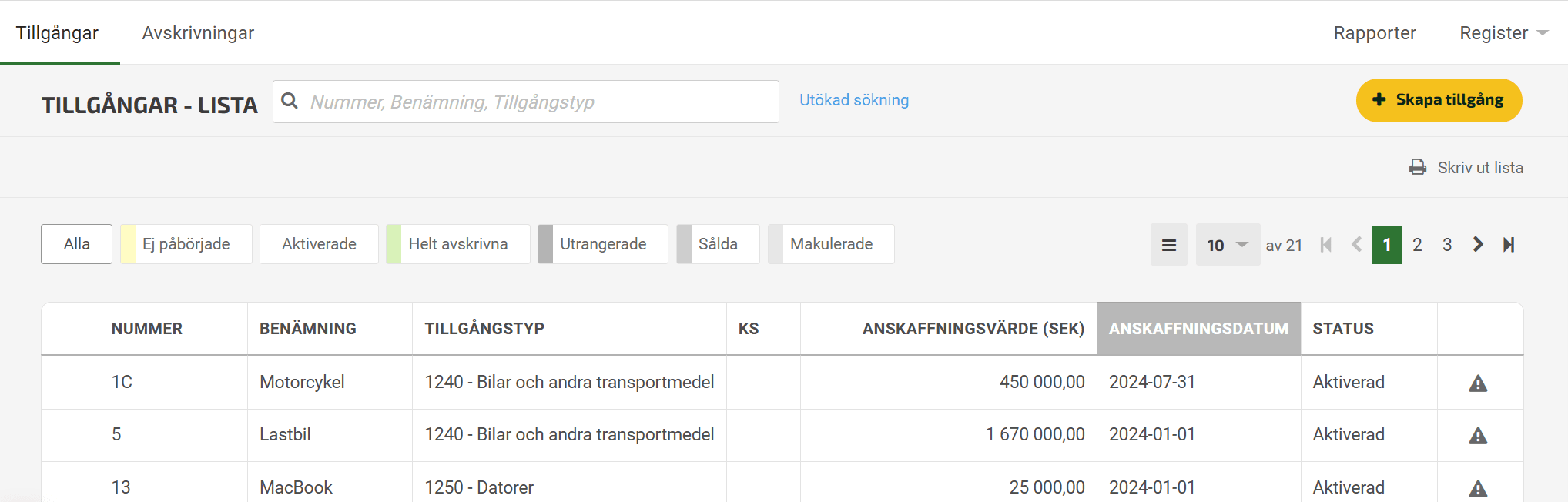Go to the next page arrow
Screen dimensions: 1568x502
click(1477, 245)
